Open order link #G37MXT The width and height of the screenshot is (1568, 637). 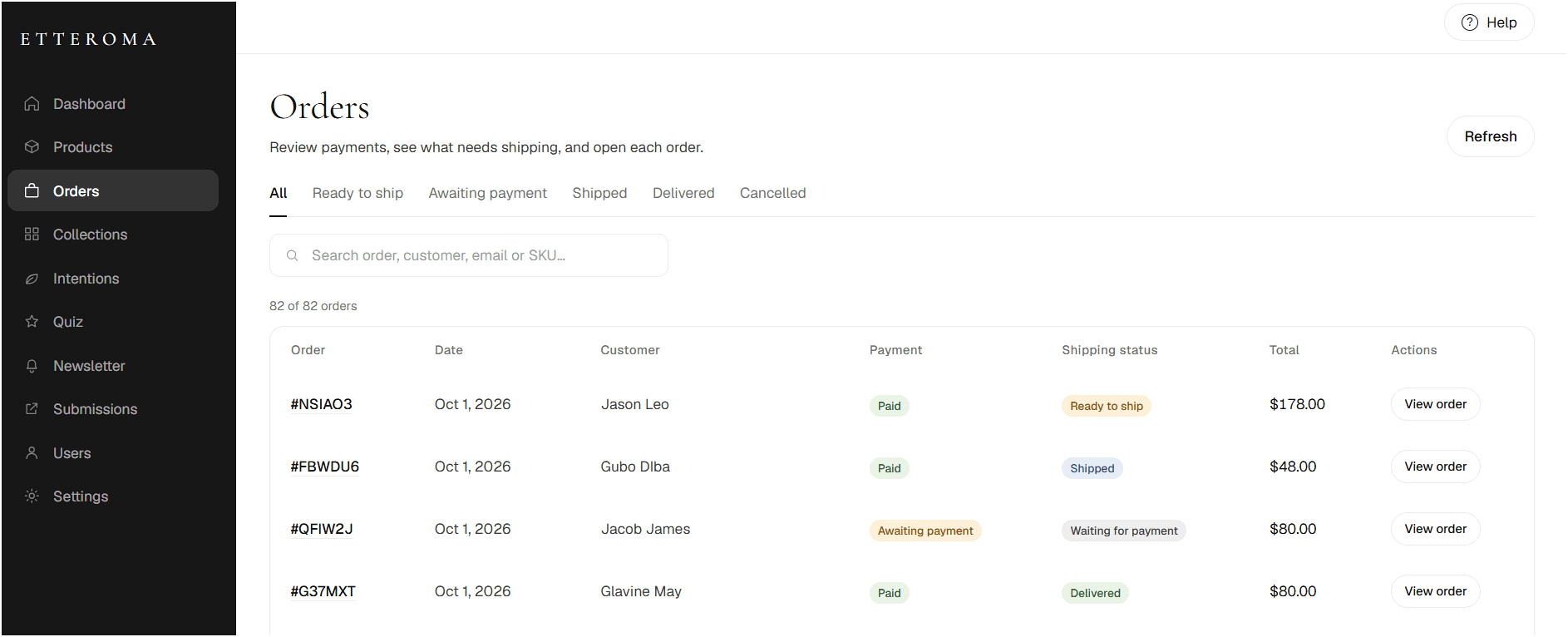pos(323,591)
